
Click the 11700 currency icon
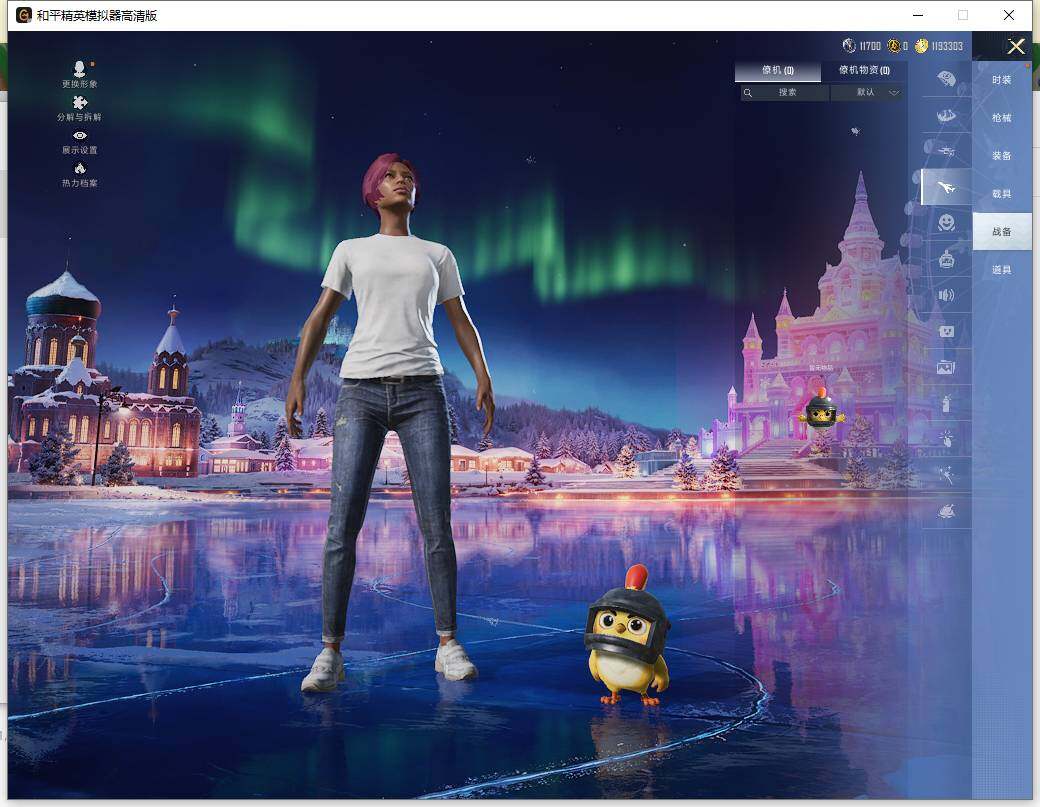pyautogui.click(x=849, y=45)
